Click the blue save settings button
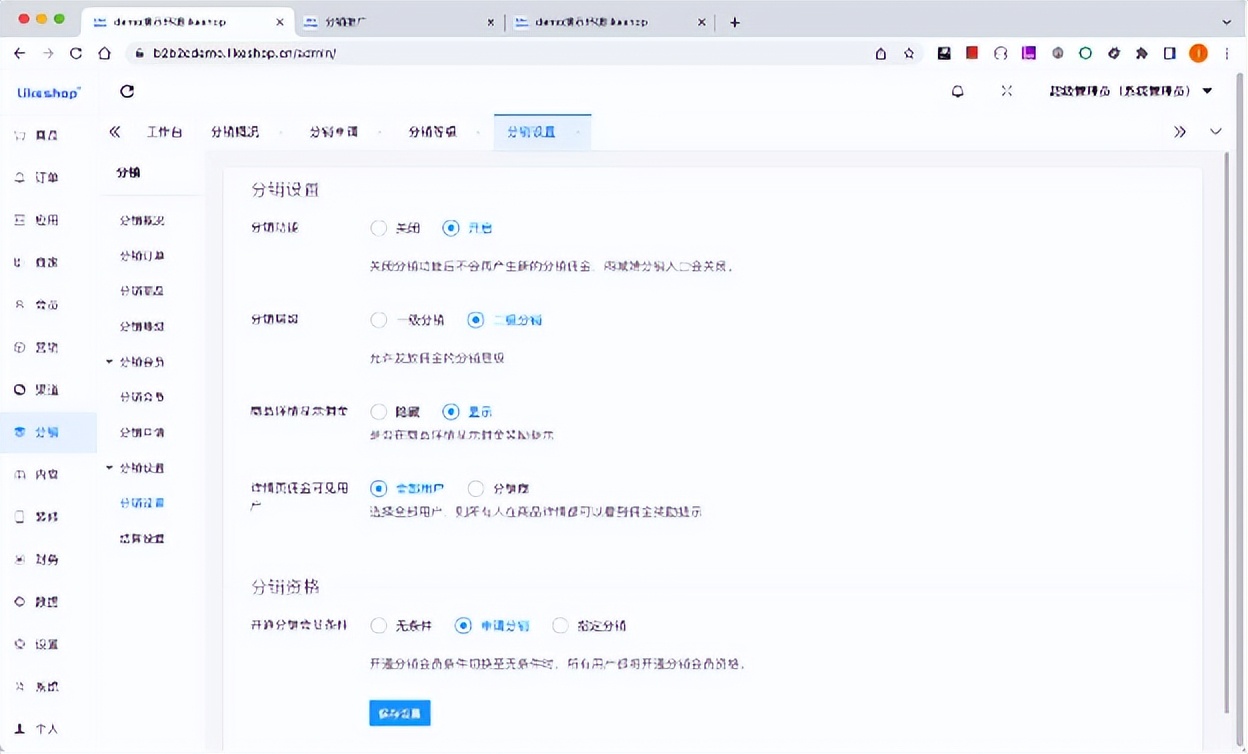 (x=400, y=713)
